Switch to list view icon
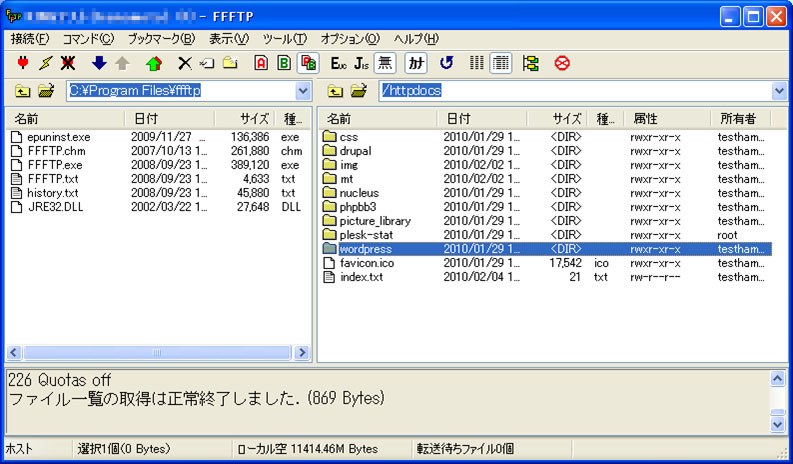 476,63
